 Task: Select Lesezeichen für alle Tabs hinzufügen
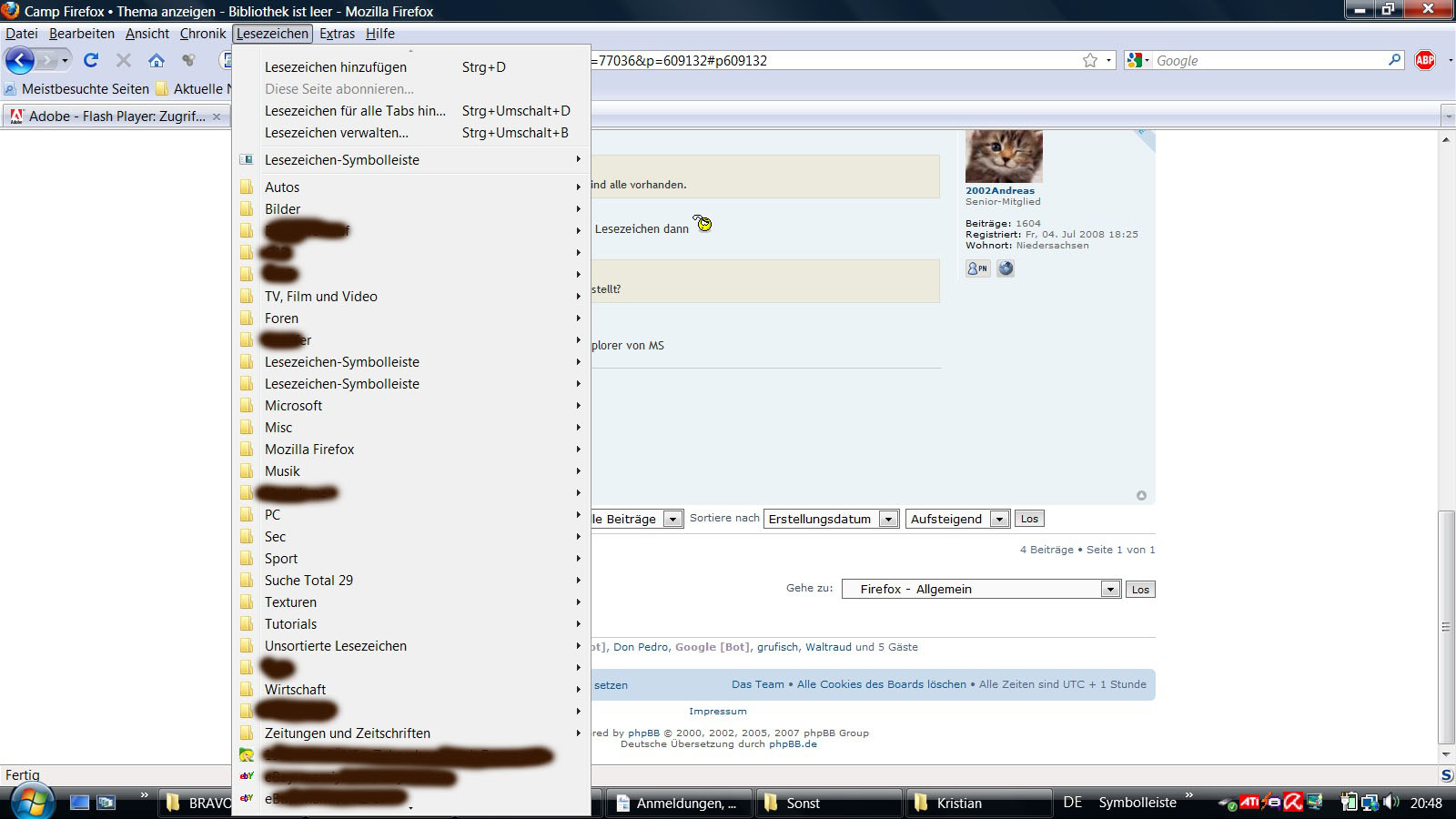(411, 111)
